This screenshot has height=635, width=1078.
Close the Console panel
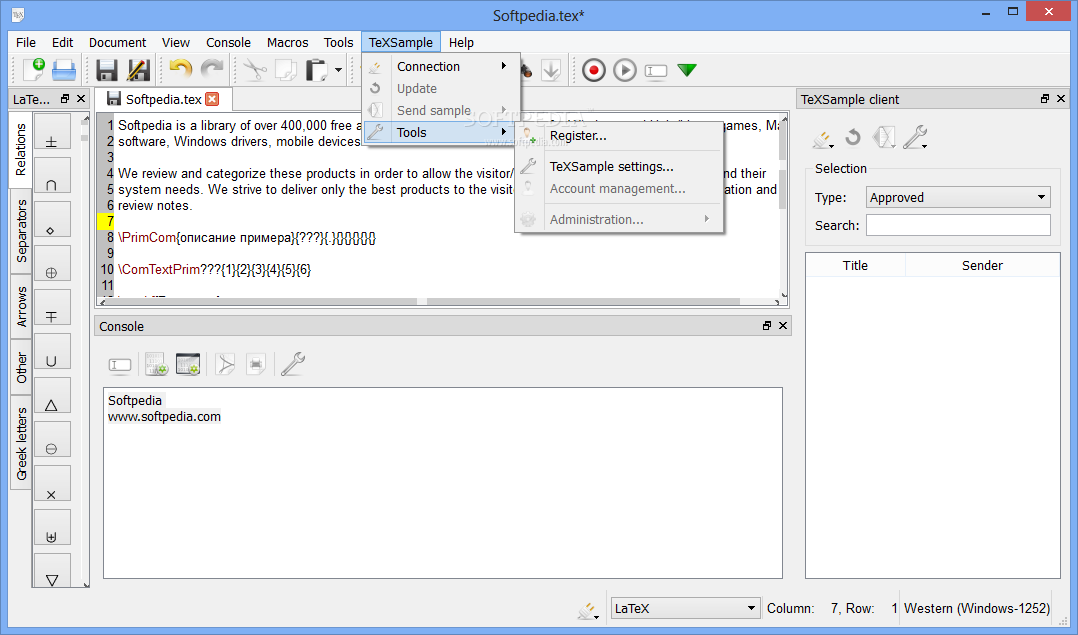point(783,326)
